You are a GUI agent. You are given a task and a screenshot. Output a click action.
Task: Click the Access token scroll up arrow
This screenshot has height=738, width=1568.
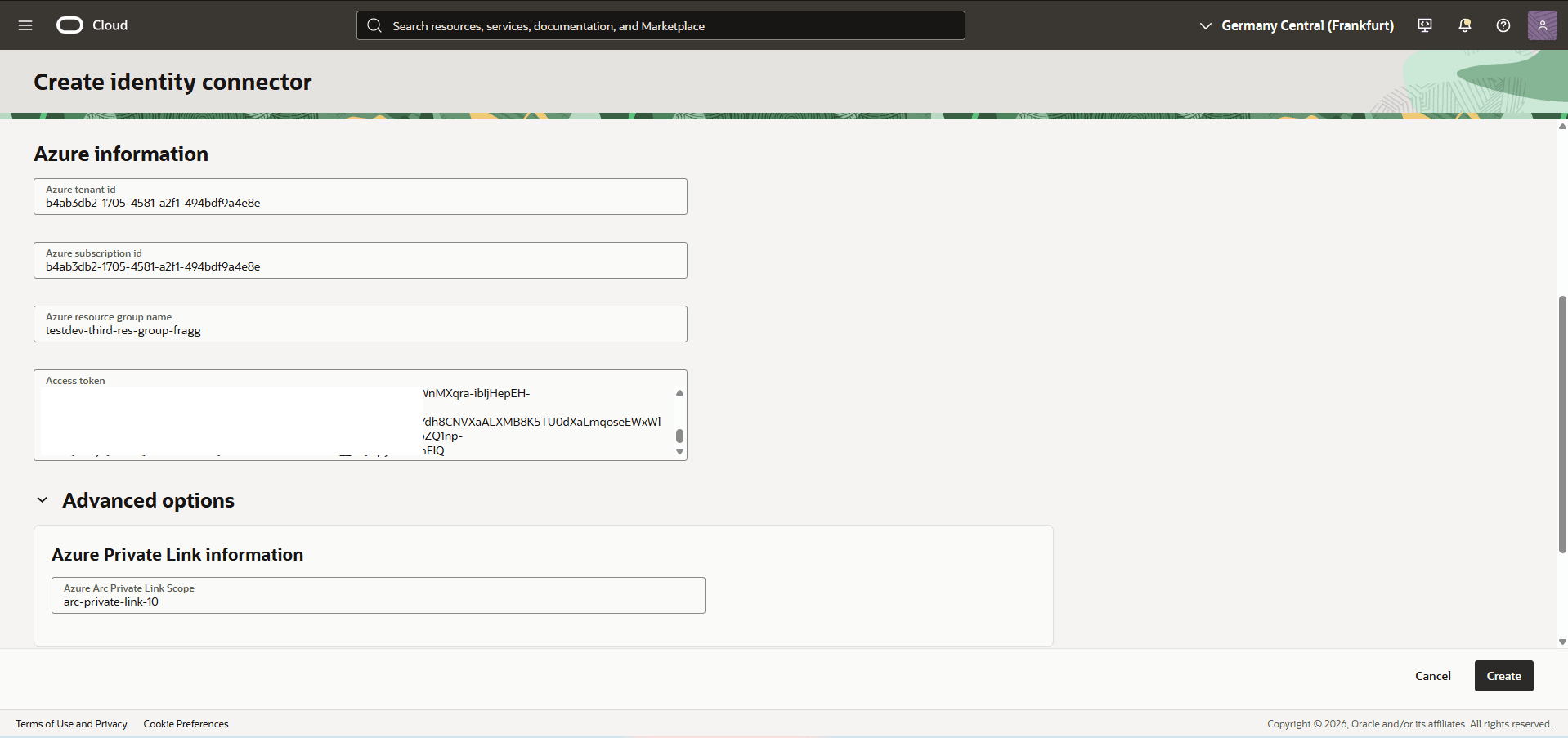click(679, 393)
